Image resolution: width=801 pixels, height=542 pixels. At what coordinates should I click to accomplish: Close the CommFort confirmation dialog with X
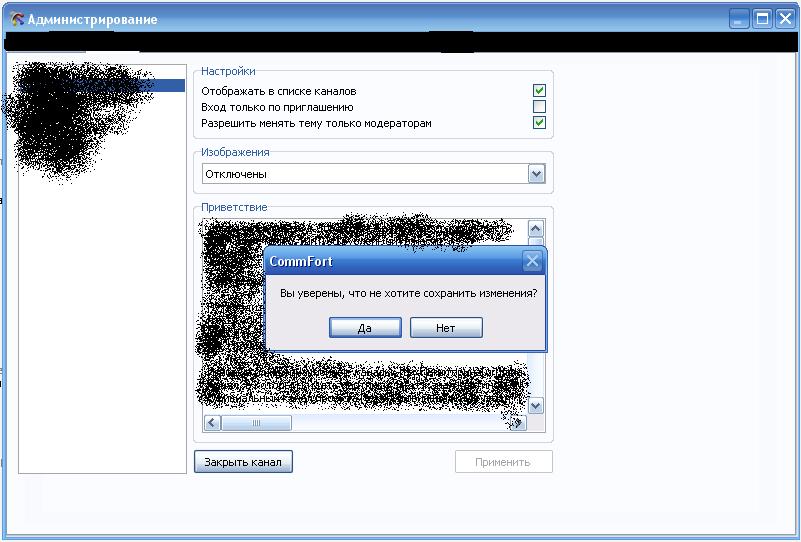pyautogui.click(x=533, y=262)
